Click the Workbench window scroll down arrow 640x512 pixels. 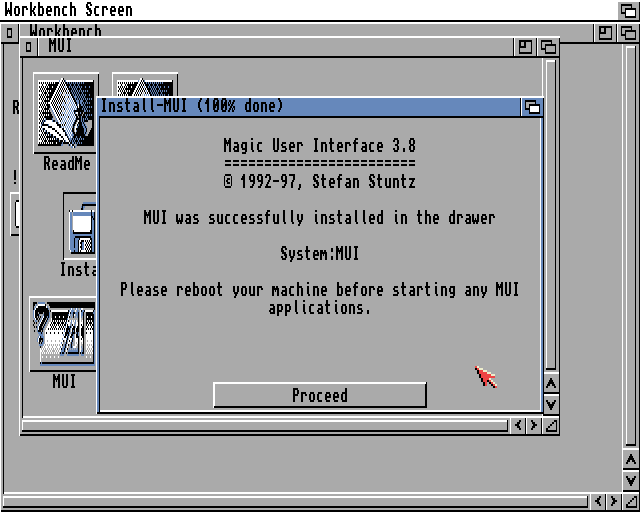click(x=631, y=481)
